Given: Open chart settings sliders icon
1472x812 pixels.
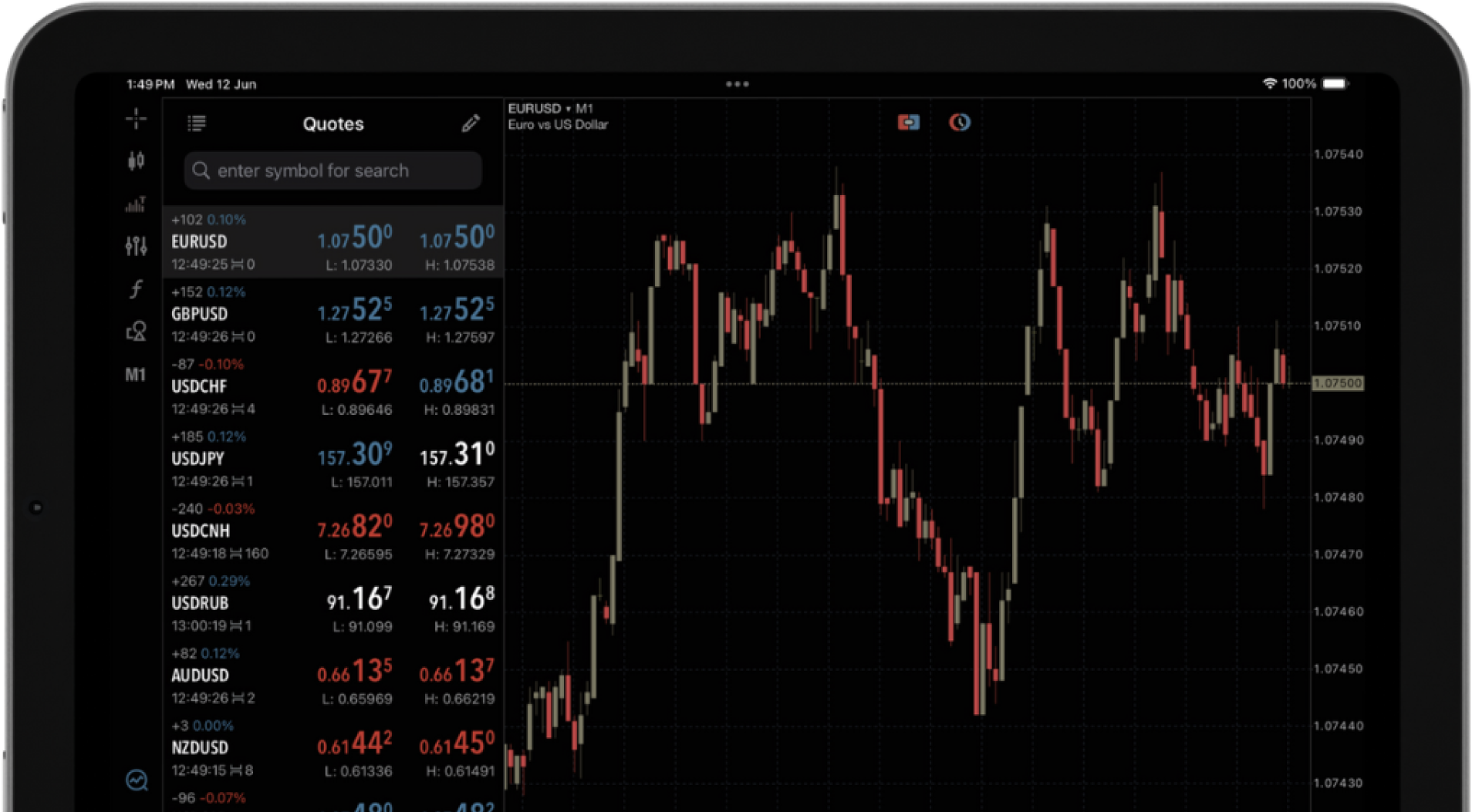Looking at the screenshot, I should (136, 246).
